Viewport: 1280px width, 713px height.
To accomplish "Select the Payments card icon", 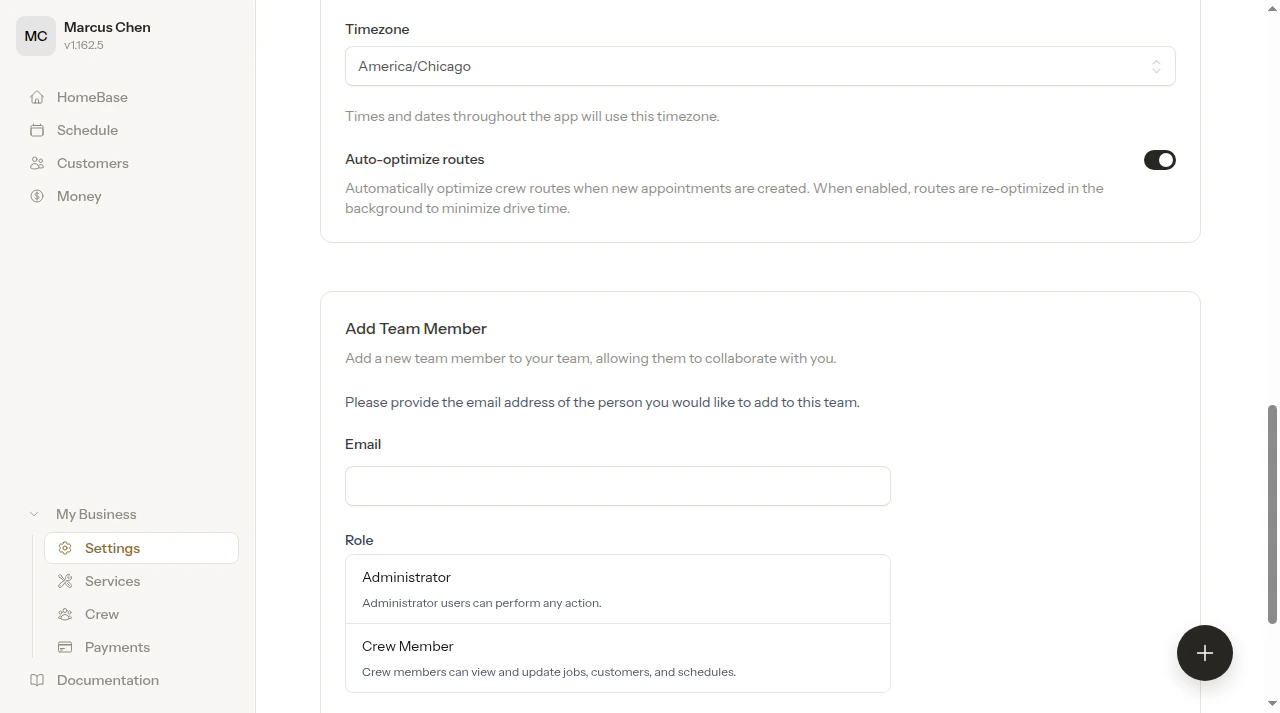I will click(x=65, y=647).
